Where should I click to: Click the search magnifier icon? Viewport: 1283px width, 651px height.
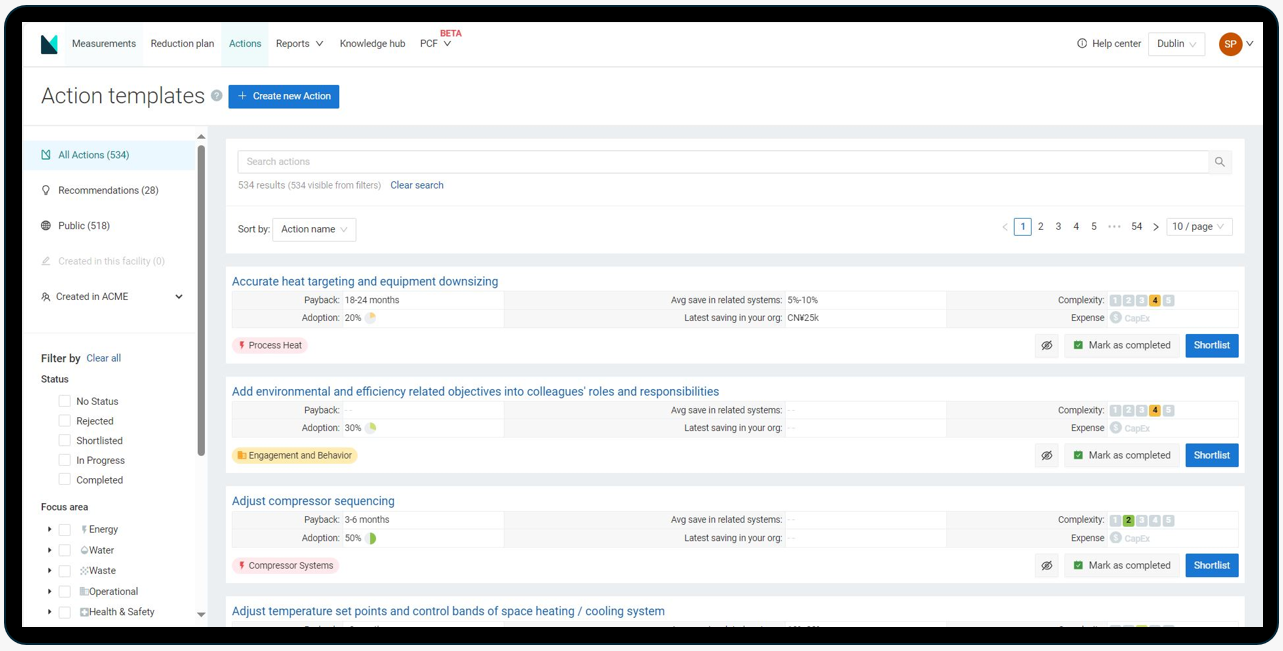pos(1219,162)
